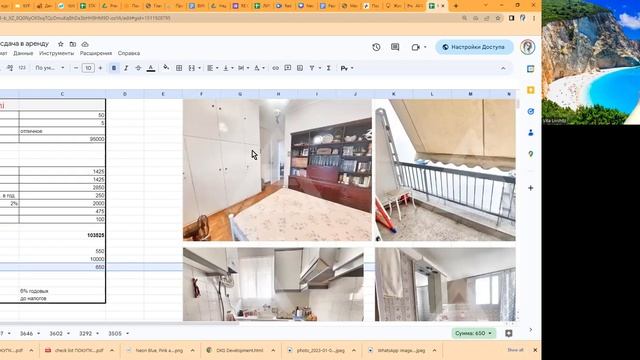
Task: Open the Инструменты menu
Action: pos(56,53)
